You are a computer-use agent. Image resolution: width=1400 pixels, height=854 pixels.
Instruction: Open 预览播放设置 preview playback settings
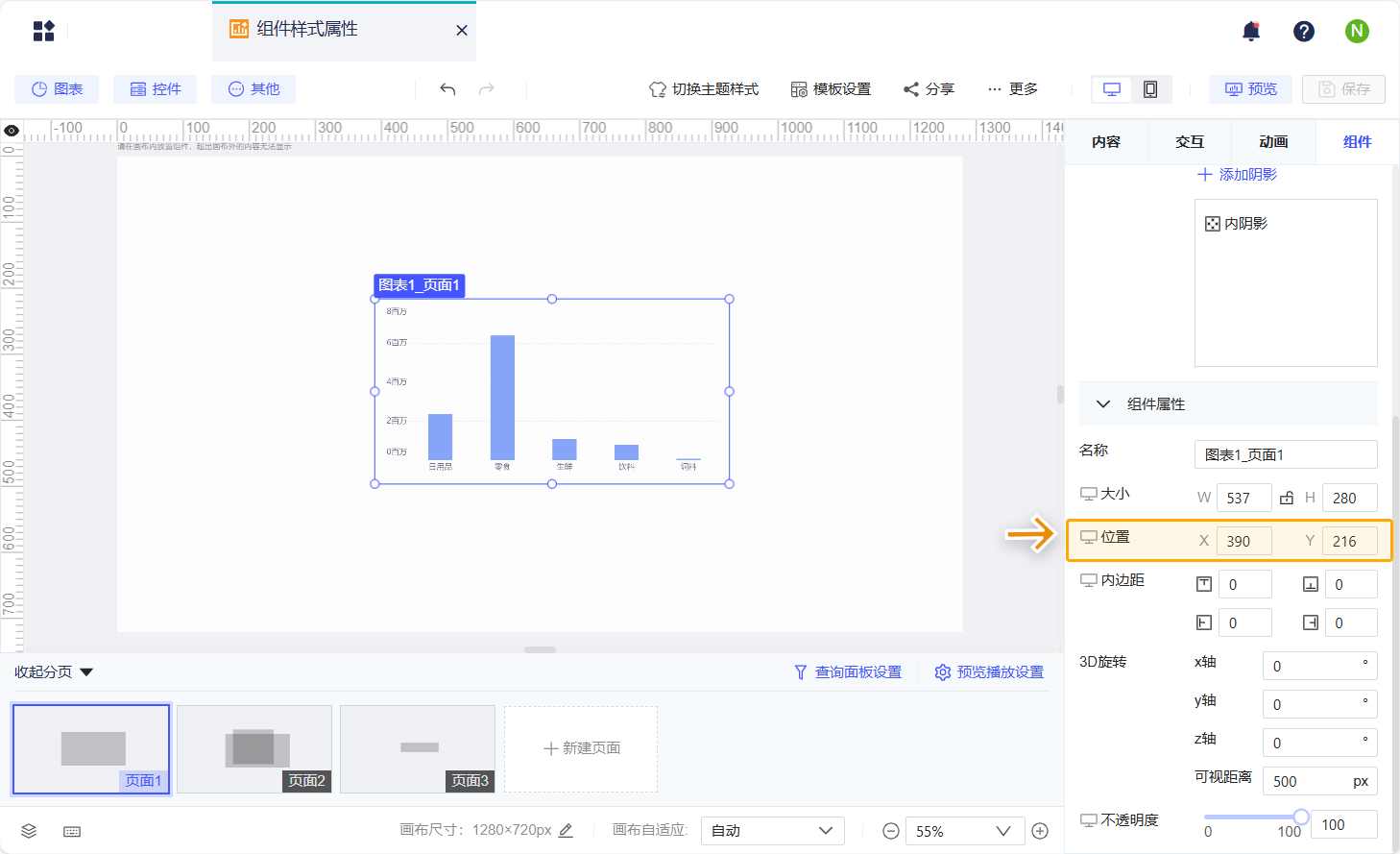989,672
